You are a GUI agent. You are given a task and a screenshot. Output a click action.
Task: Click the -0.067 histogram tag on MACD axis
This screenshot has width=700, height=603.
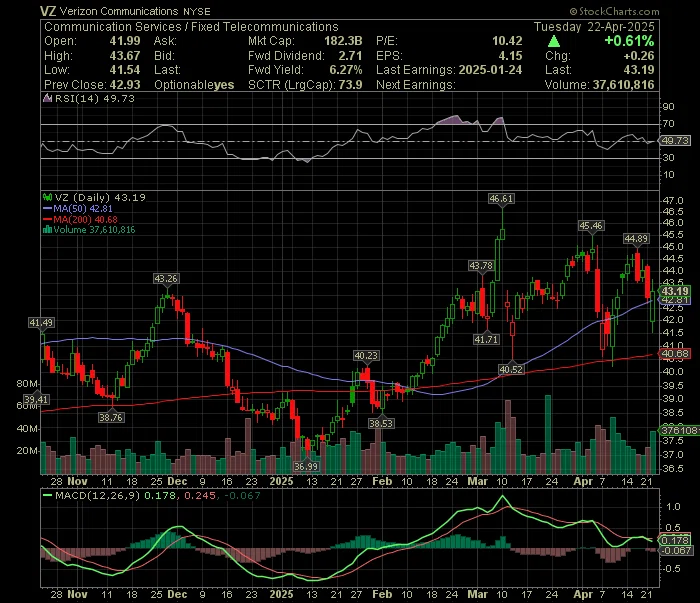pyautogui.click(x=677, y=551)
